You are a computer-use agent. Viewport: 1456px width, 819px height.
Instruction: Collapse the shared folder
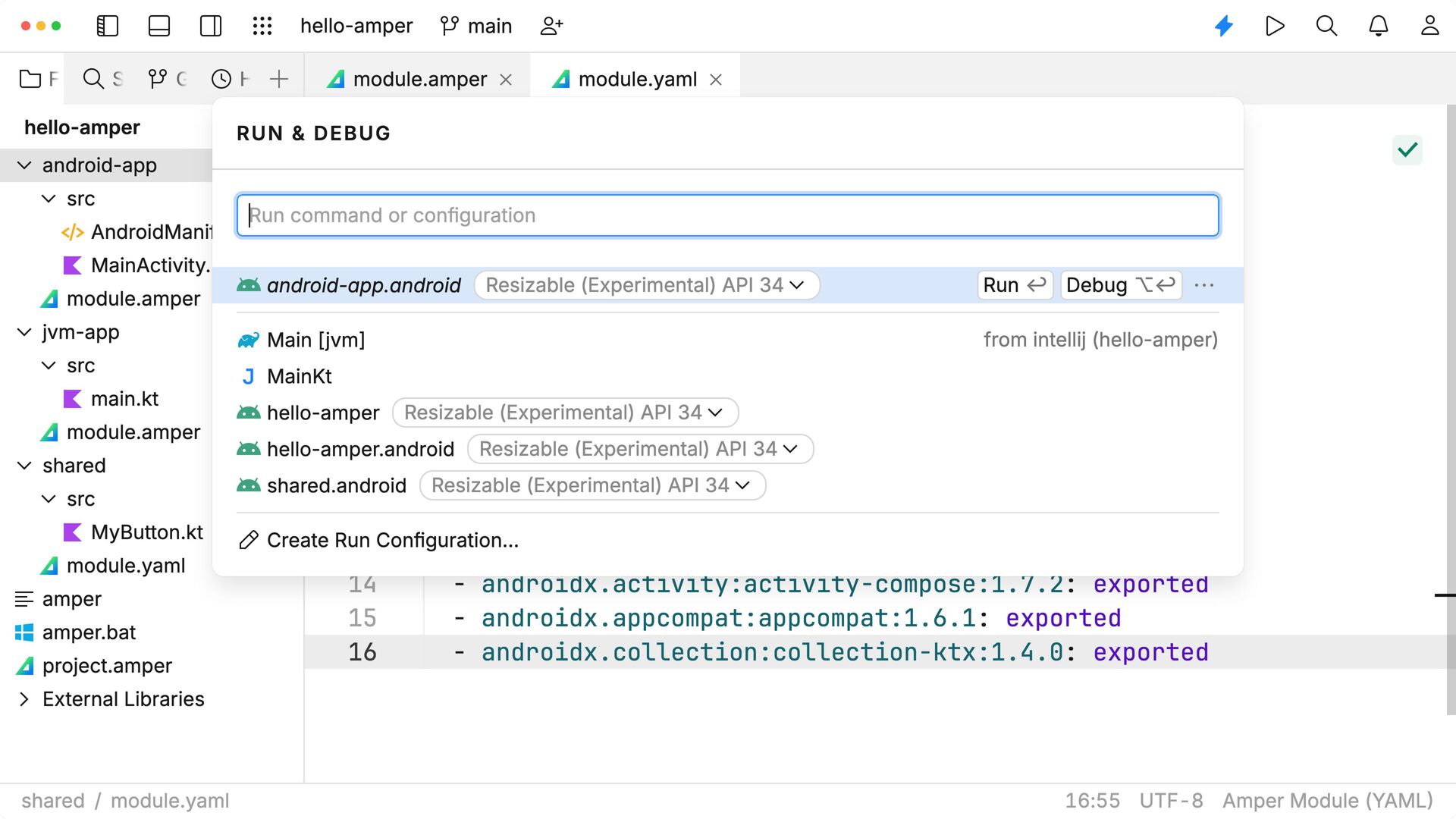pyautogui.click(x=24, y=466)
